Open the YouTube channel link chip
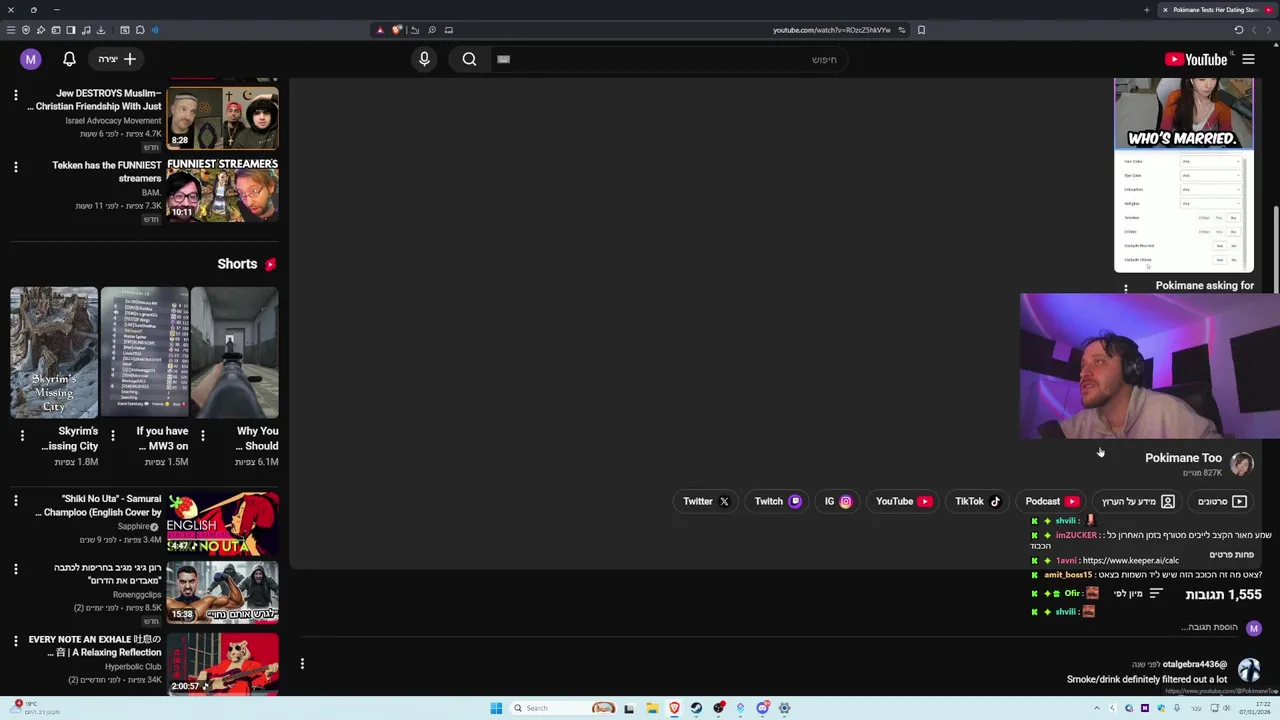The width and height of the screenshot is (1280, 720). point(903,501)
